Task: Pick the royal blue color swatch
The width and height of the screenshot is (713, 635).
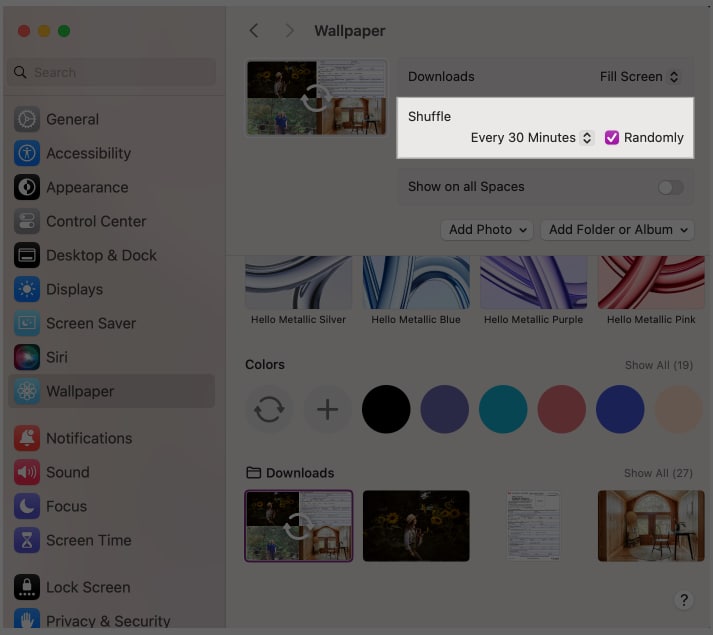Action: 620,409
